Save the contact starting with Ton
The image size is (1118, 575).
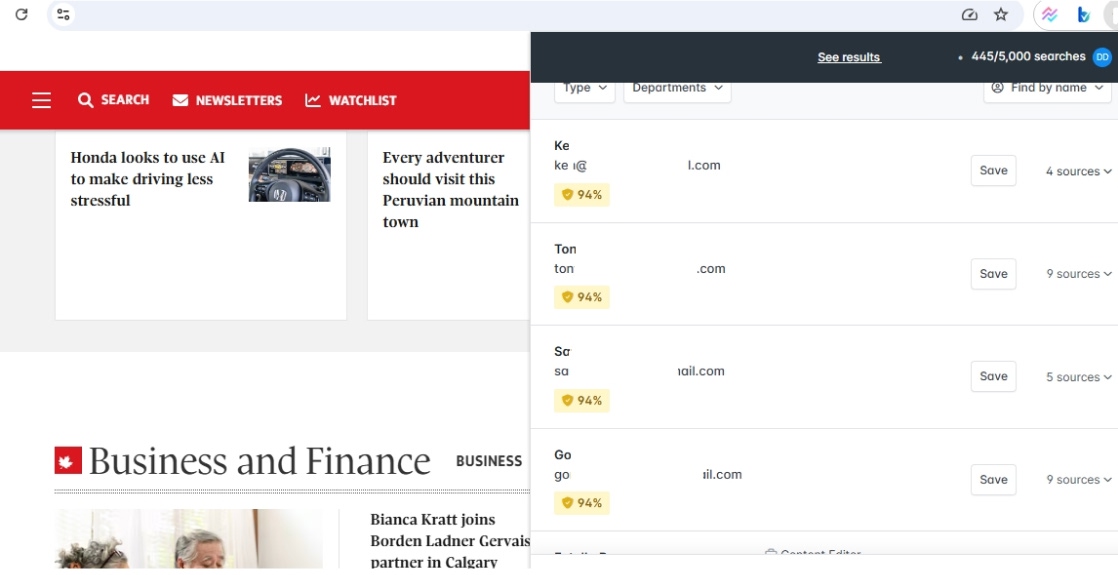coord(993,274)
